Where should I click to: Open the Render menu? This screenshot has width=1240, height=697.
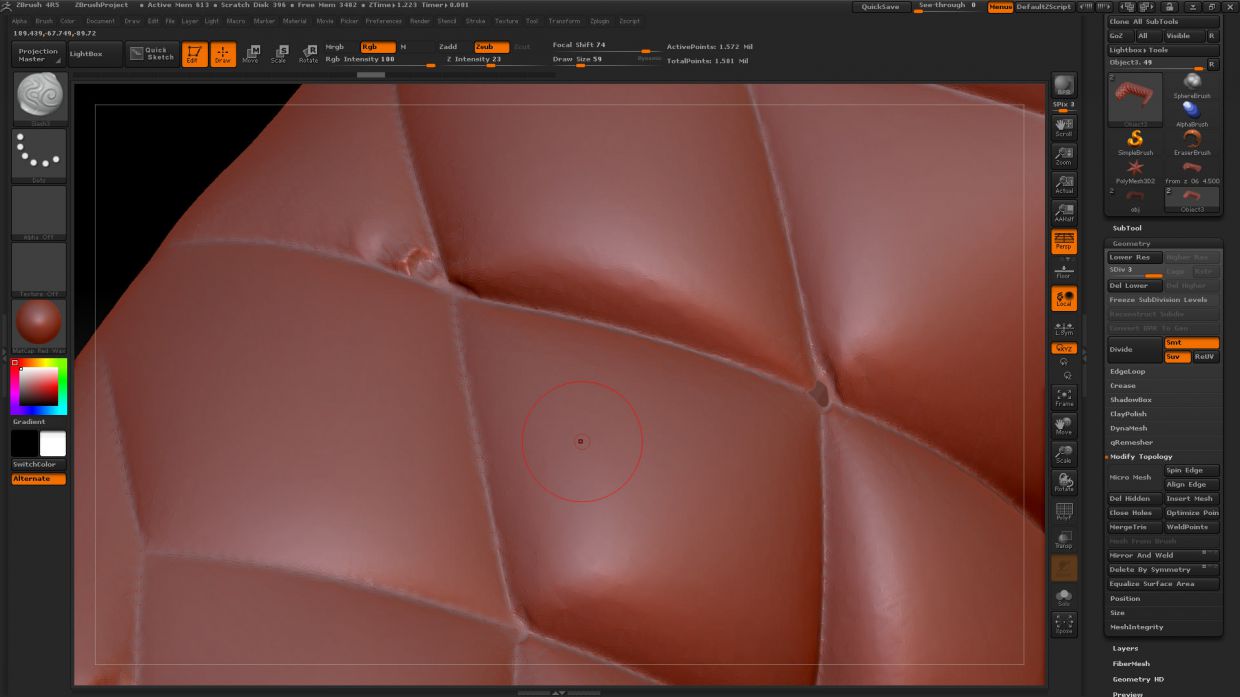[x=420, y=21]
